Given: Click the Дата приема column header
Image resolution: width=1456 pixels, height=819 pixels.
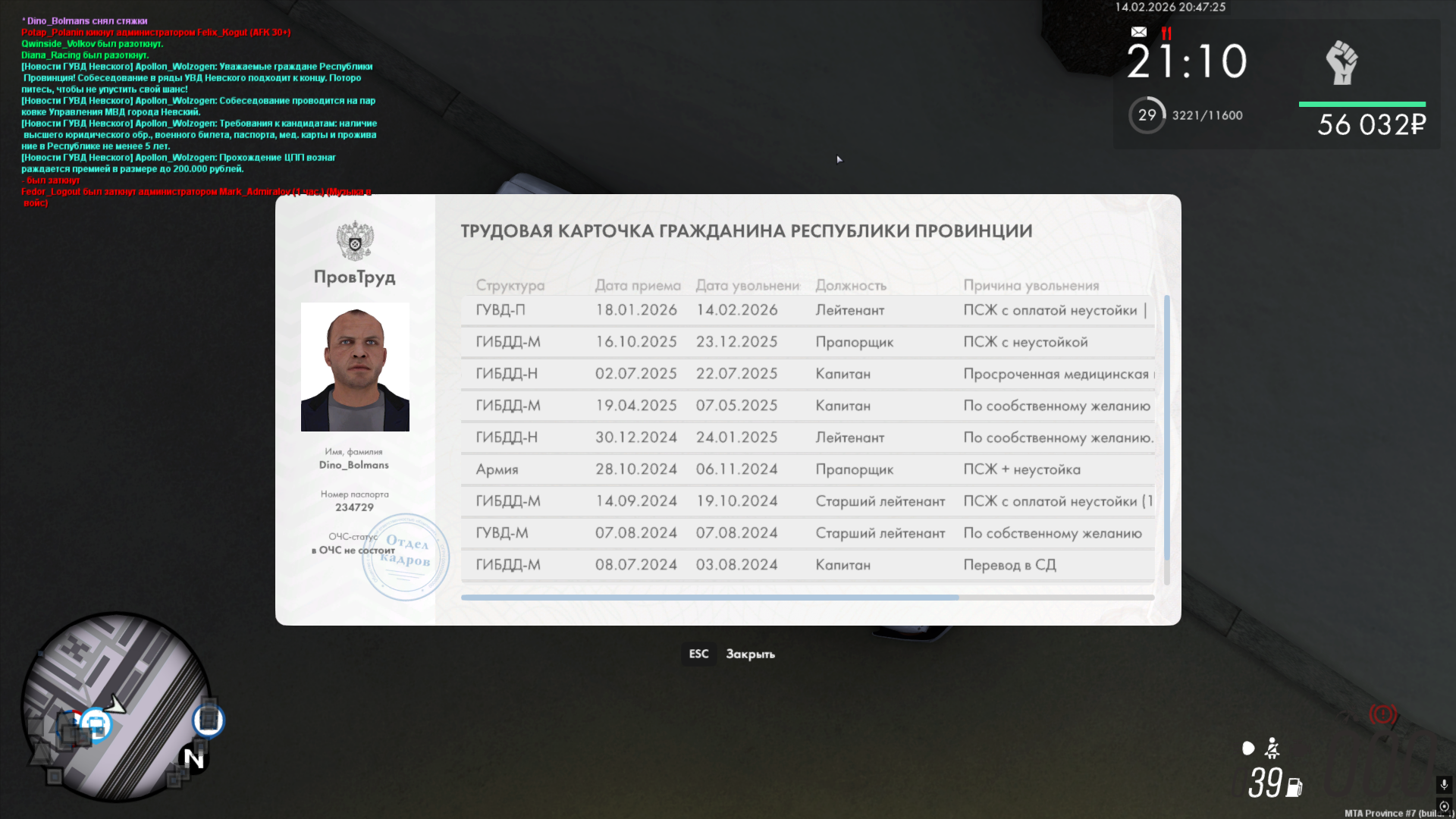Looking at the screenshot, I should (637, 285).
